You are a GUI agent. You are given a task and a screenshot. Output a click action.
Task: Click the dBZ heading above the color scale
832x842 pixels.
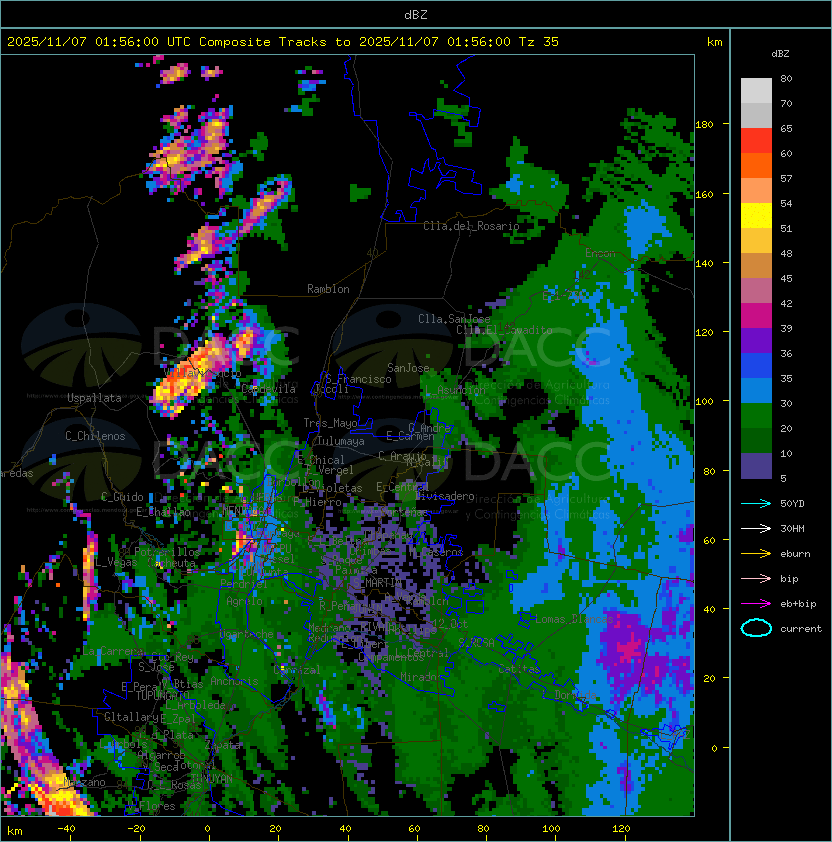click(x=780, y=54)
